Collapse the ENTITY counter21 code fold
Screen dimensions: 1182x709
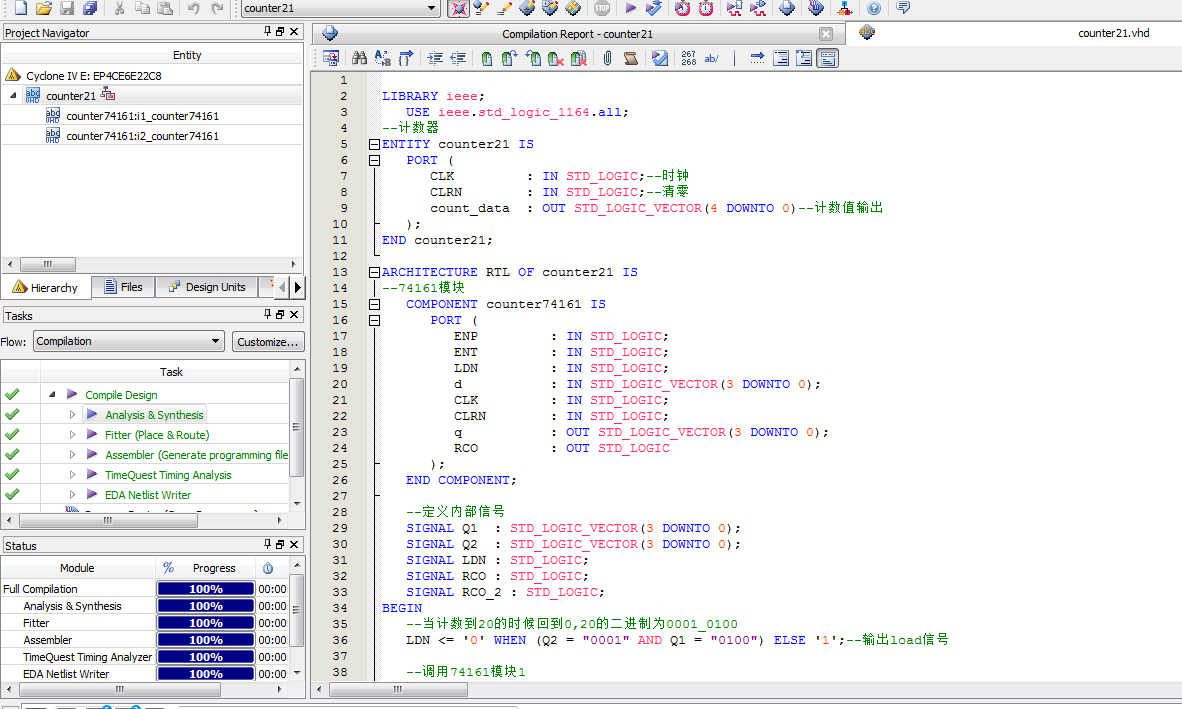click(x=374, y=144)
